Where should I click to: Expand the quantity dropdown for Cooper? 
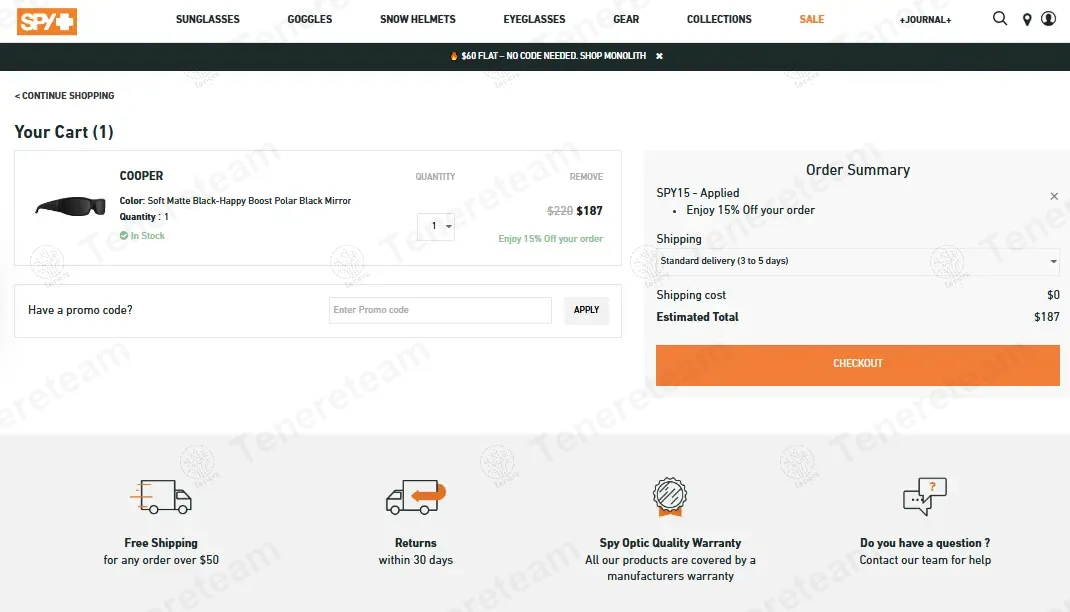click(436, 226)
